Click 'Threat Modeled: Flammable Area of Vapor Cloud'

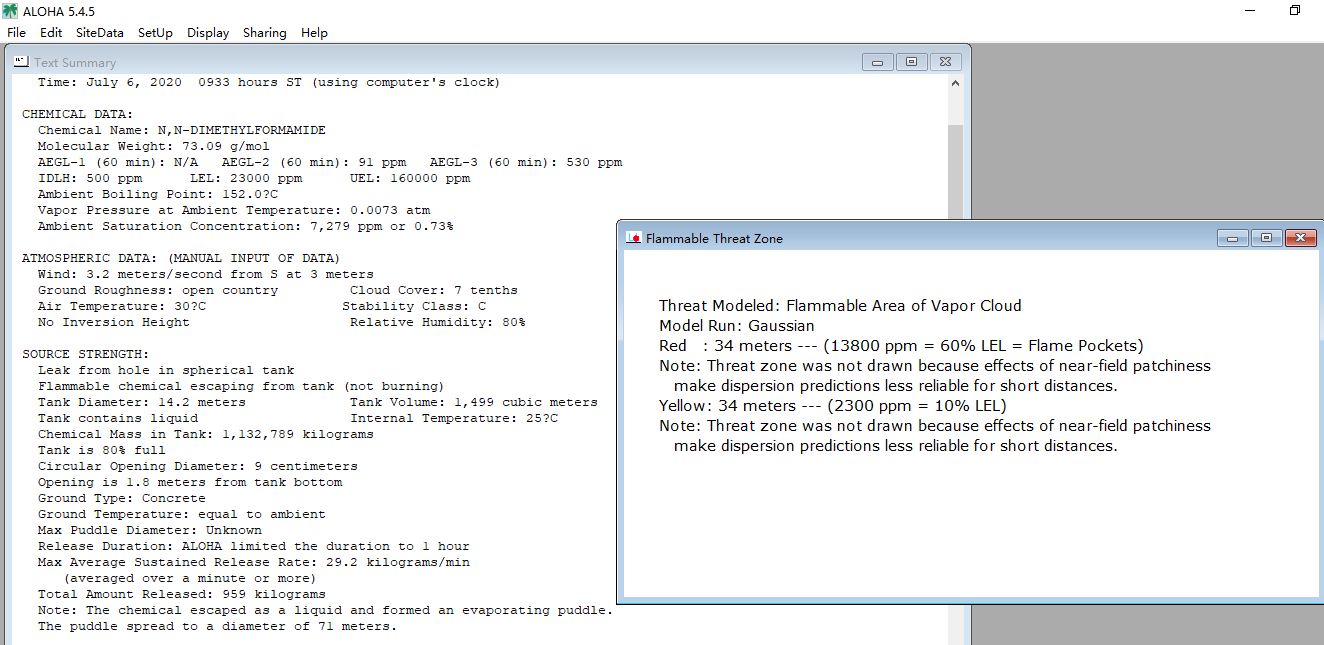tap(840, 306)
